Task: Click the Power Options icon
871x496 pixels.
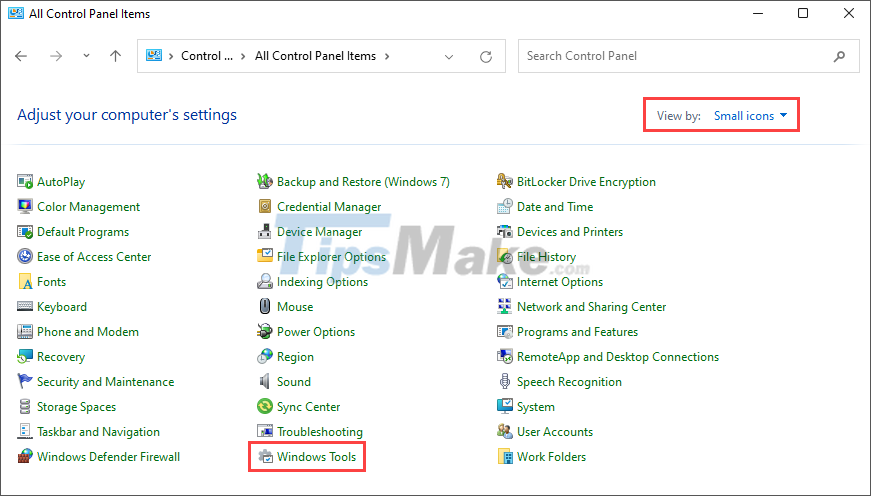Action: click(x=265, y=332)
